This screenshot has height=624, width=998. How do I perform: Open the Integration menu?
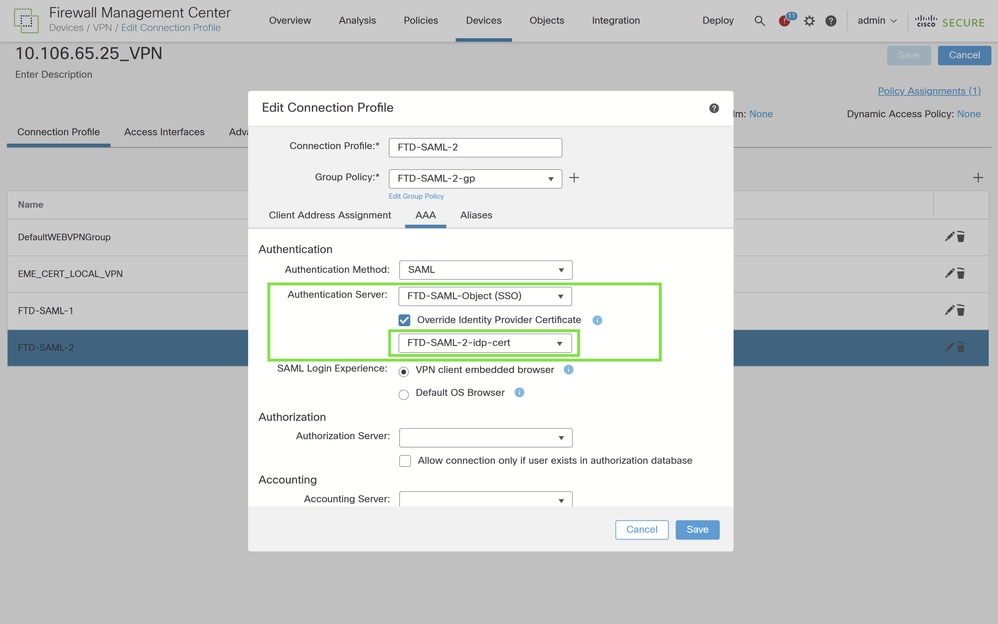click(x=615, y=20)
